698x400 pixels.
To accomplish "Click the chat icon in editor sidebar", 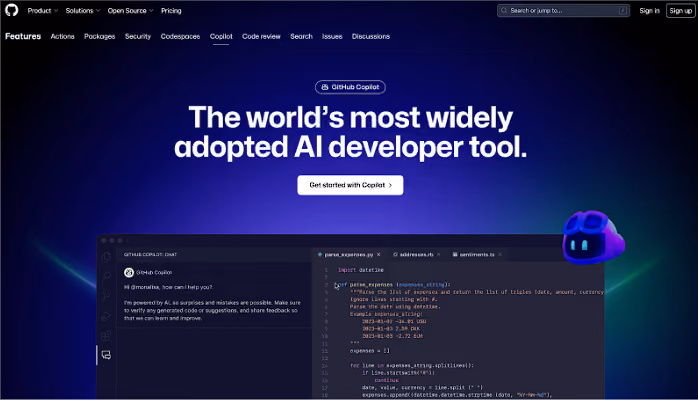I will tap(106, 355).
